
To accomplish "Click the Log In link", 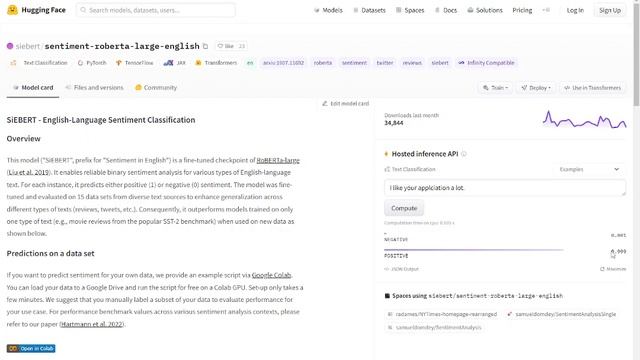I will 575,10.
